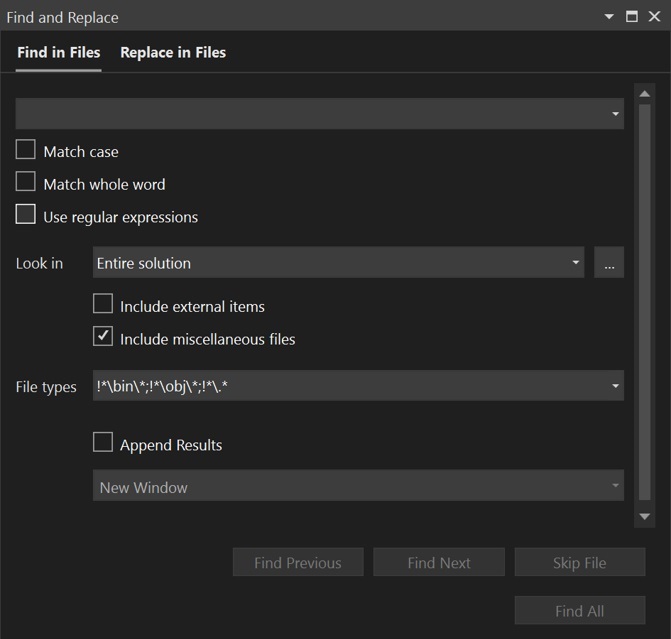This screenshot has height=639, width=671.
Task: Click the Look in label
Action: (x=39, y=263)
